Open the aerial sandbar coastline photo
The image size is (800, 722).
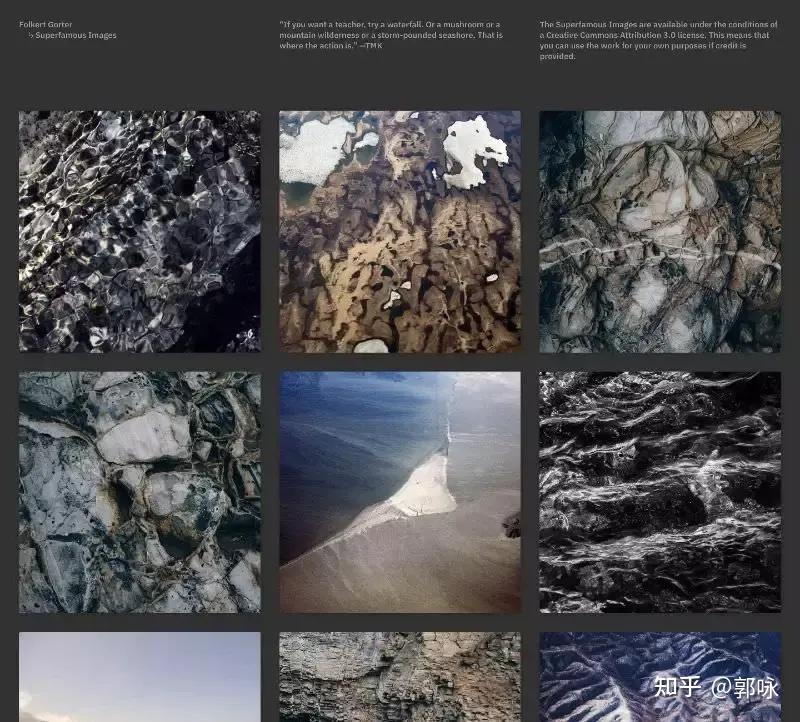[x=400, y=492]
